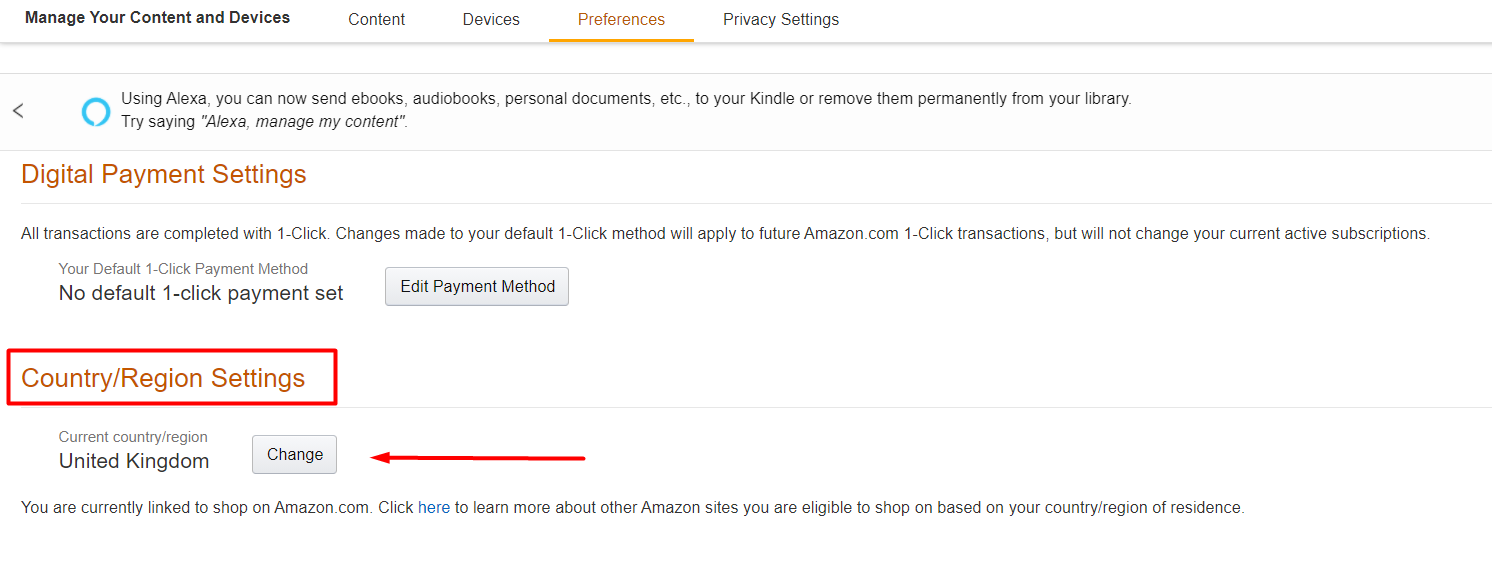1492x561 pixels.
Task: Click the 'All transactions are completed with 1-Click' paragraph
Action: pos(725,234)
